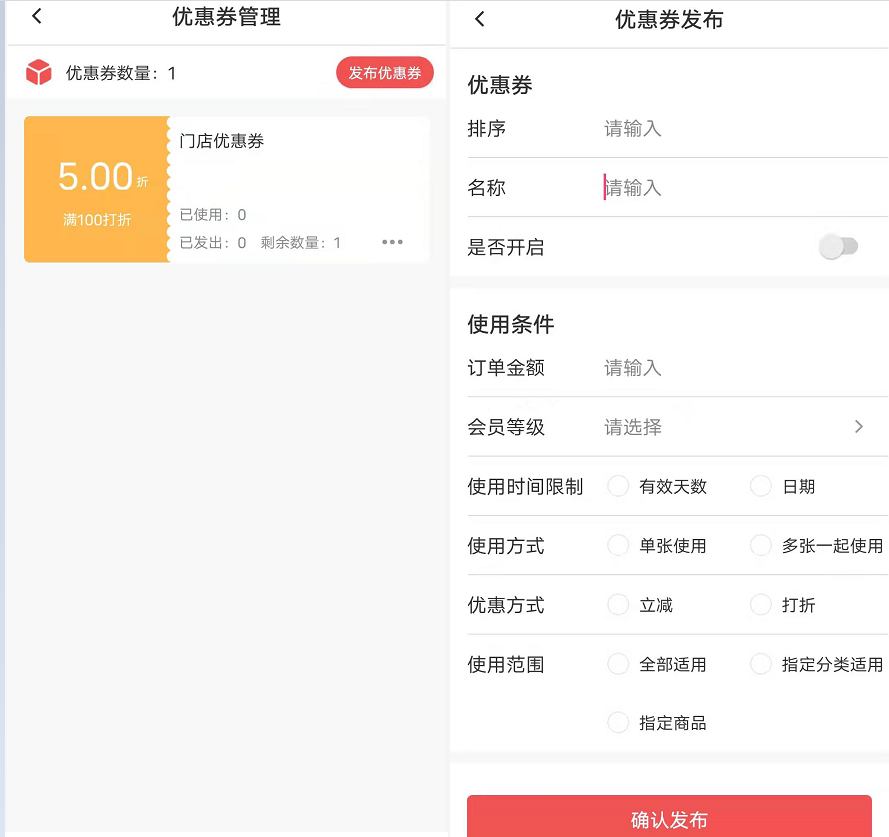The image size is (889, 837).
Task: Open the three-dot menu on 门店优惠券 card
Action: click(x=392, y=242)
